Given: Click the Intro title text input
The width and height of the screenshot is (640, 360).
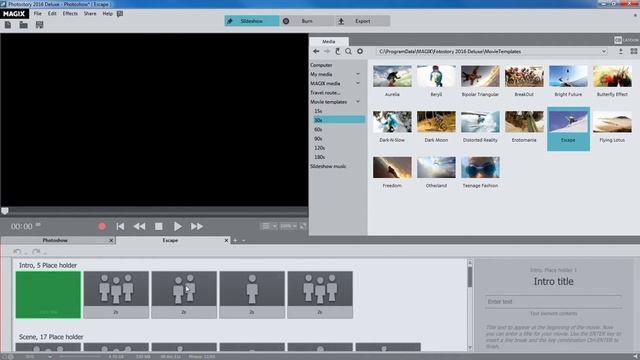Looking at the screenshot, I should (x=553, y=302).
